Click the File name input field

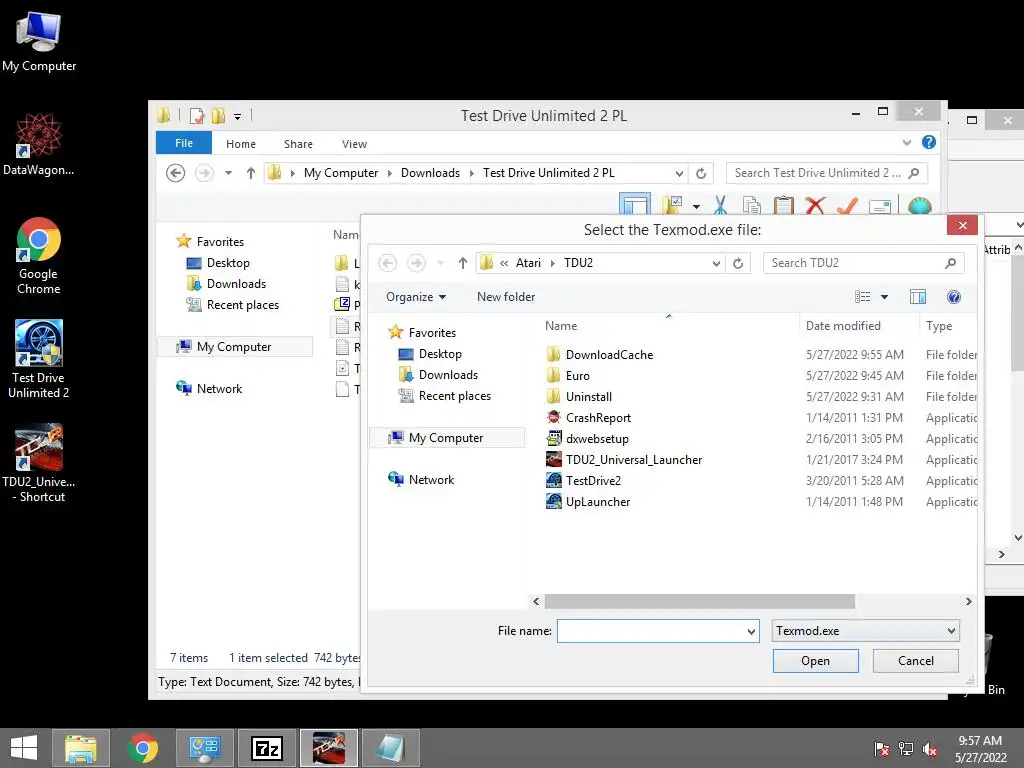click(x=650, y=632)
